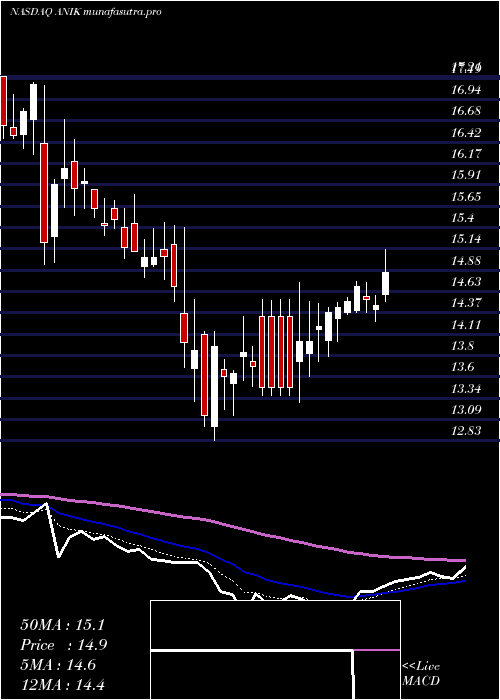Image resolution: width=500 pixels, height=700 pixels.
Task: Click the Price : 14.9 readout
Action: point(63,645)
